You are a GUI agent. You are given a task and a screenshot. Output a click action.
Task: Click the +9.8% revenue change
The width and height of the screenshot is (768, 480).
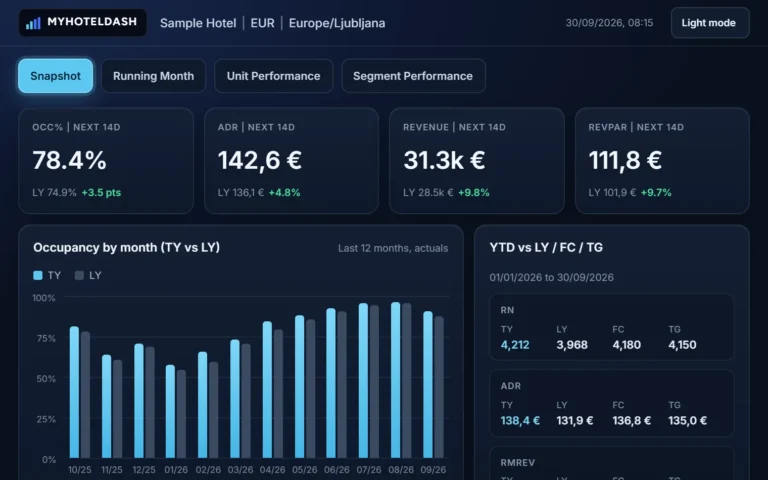tap(474, 192)
